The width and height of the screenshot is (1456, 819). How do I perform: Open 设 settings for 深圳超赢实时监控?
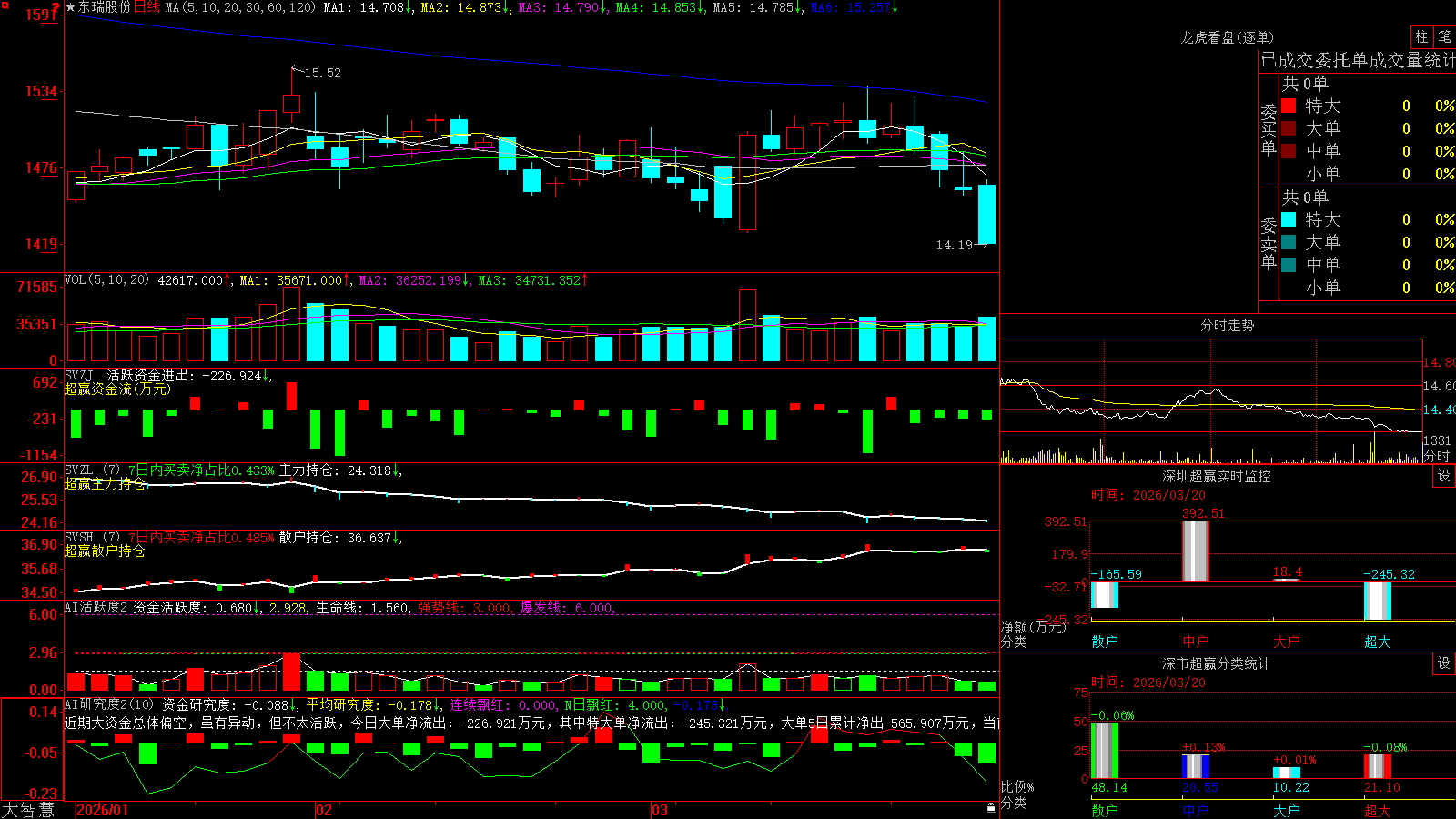point(1444,476)
